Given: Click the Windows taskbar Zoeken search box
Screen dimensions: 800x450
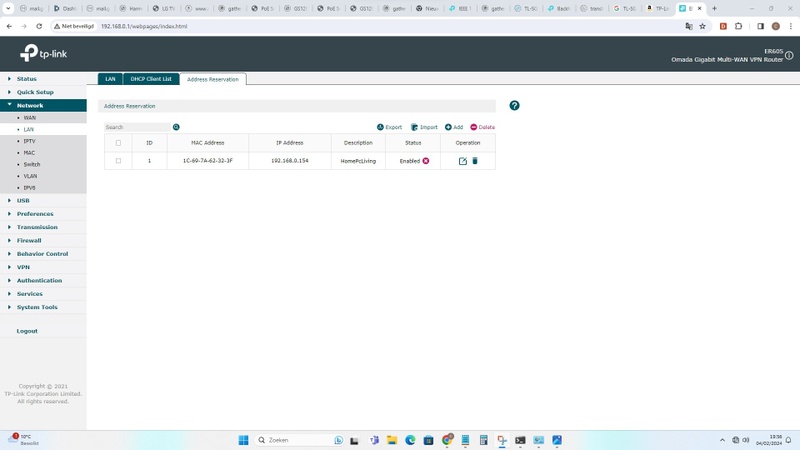Looking at the screenshot, I should tap(299, 440).
